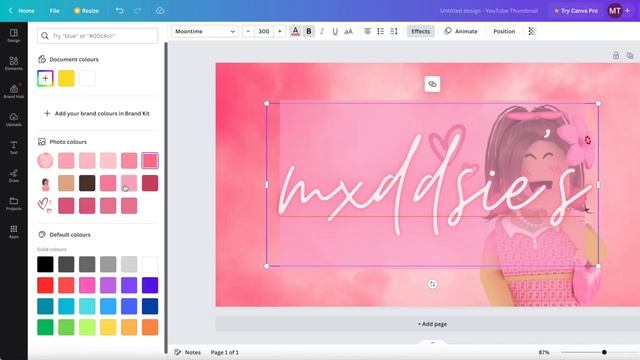Click the Page 1 of 1 indicator
This screenshot has width=640, height=360.
click(224, 352)
